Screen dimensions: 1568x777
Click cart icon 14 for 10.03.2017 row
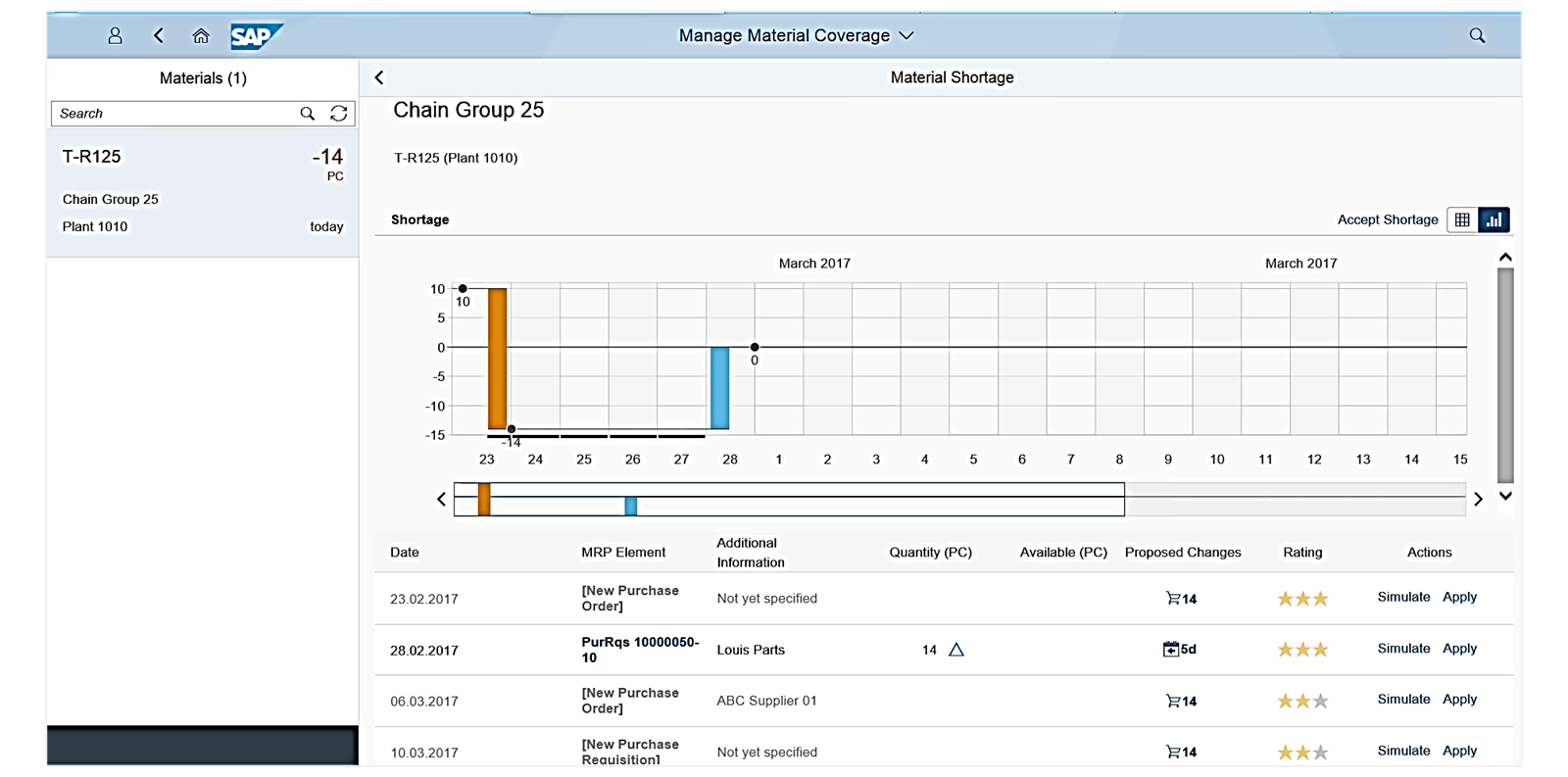(x=1181, y=752)
